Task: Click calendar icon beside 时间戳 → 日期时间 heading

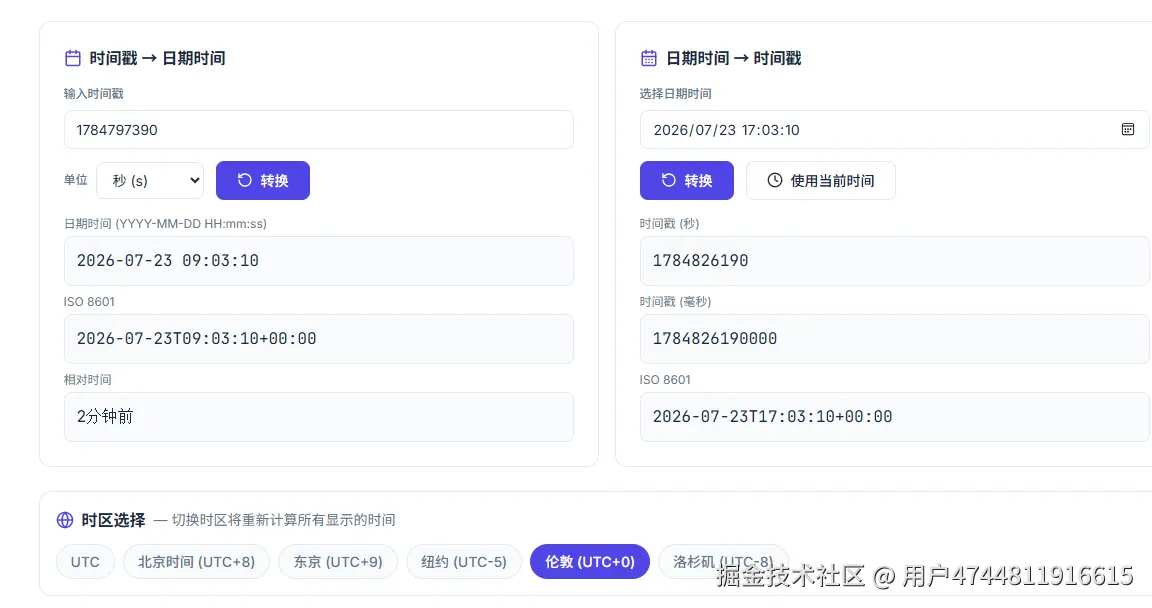Action: click(x=73, y=58)
